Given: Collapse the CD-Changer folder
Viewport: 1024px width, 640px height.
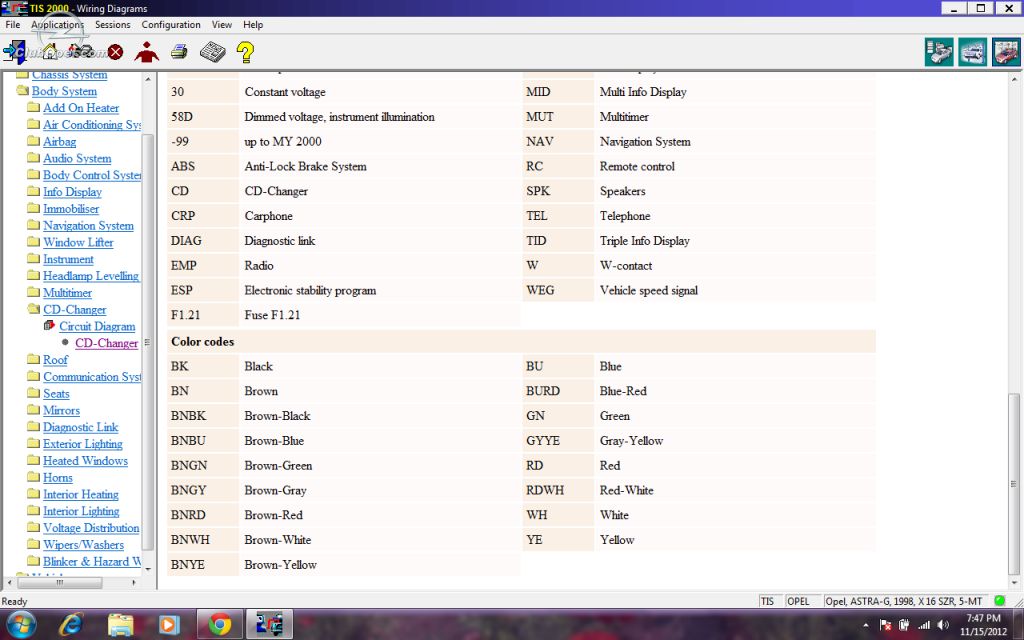Looking at the screenshot, I should pos(33,309).
